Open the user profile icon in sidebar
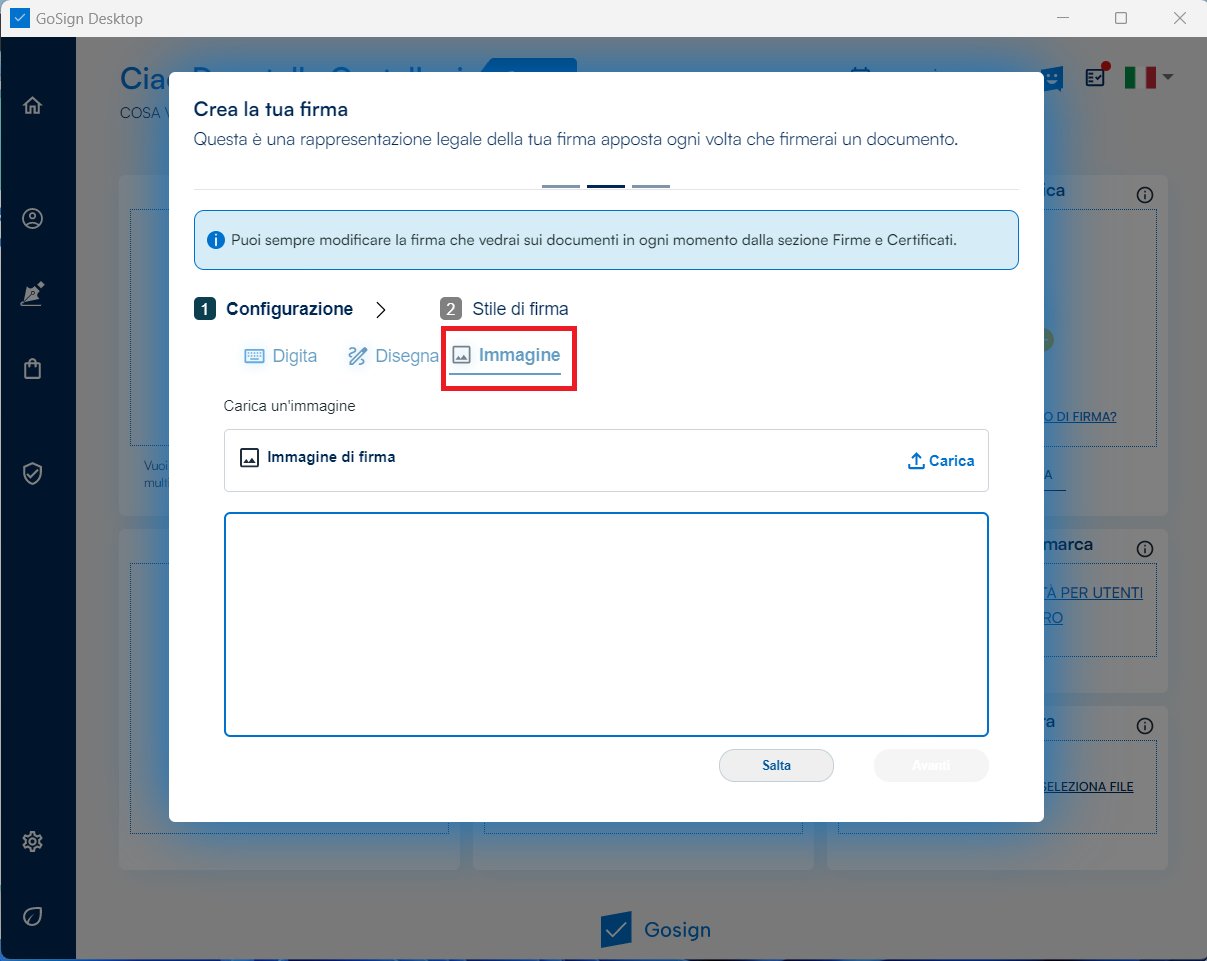The image size is (1207, 961). point(33,219)
